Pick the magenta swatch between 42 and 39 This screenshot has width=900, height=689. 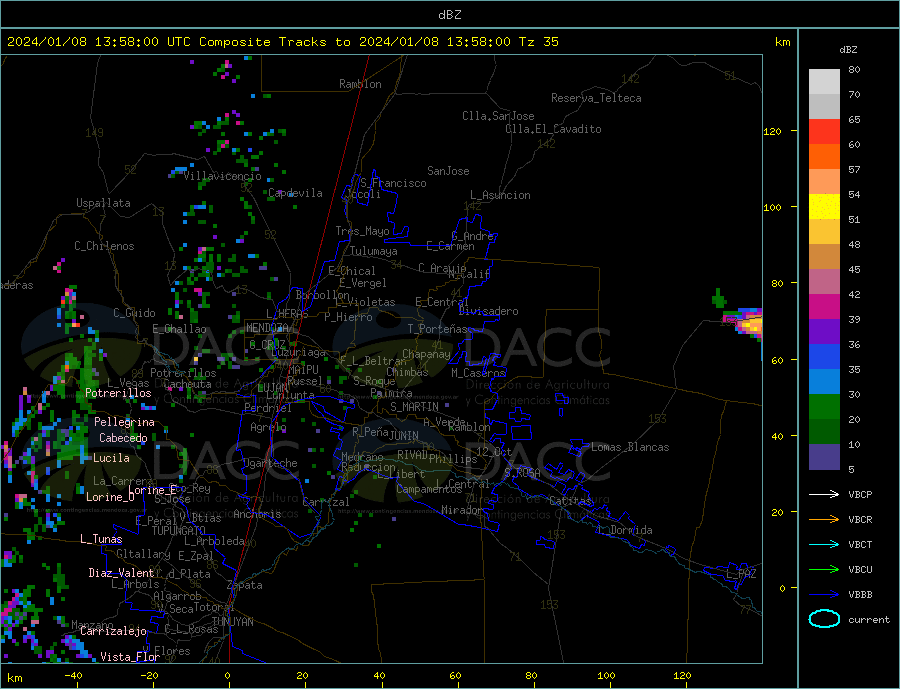pyautogui.click(x=824, y=307)
